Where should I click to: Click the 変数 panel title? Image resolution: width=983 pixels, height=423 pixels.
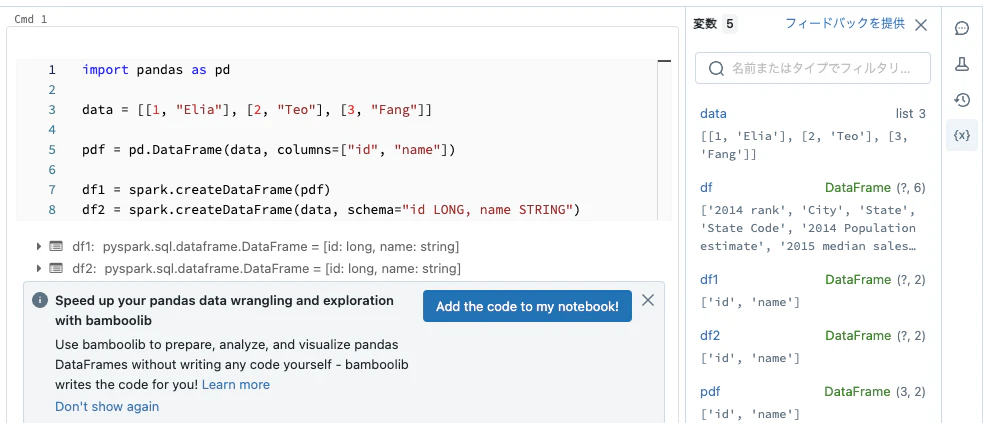(705, 24)
